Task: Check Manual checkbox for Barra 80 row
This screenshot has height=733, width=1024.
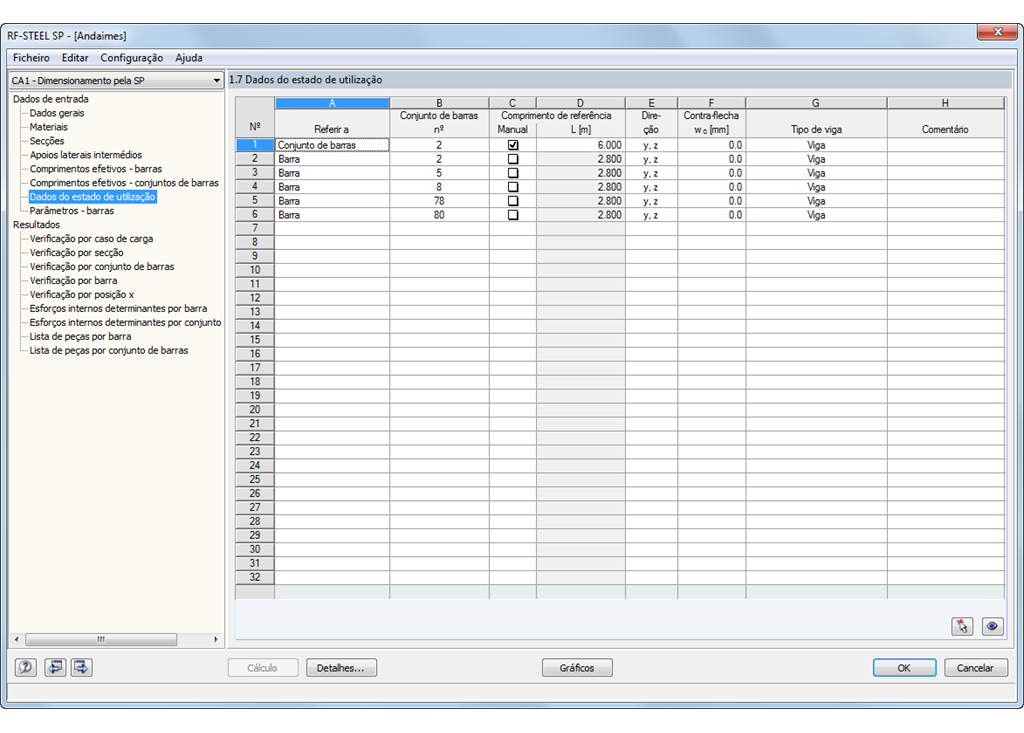Action: point(513,215)
